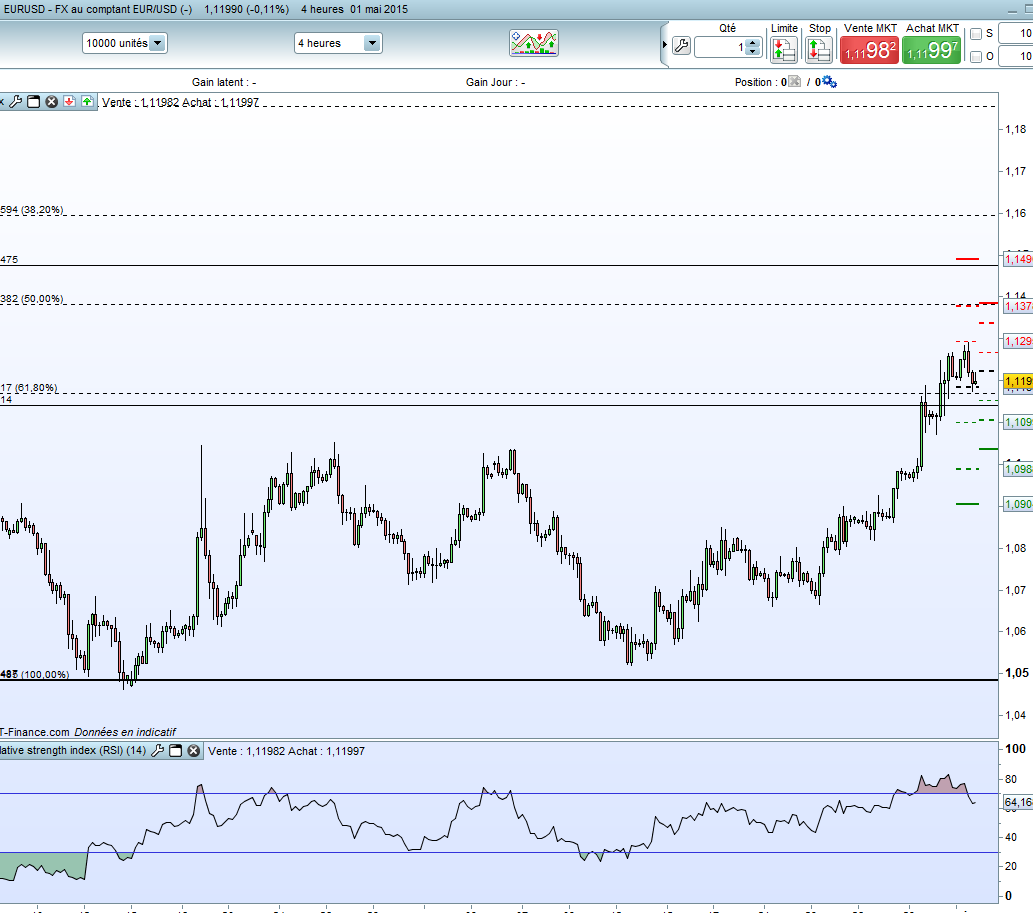
Task: Click the Position : 0 text
Action: [760, 82]
